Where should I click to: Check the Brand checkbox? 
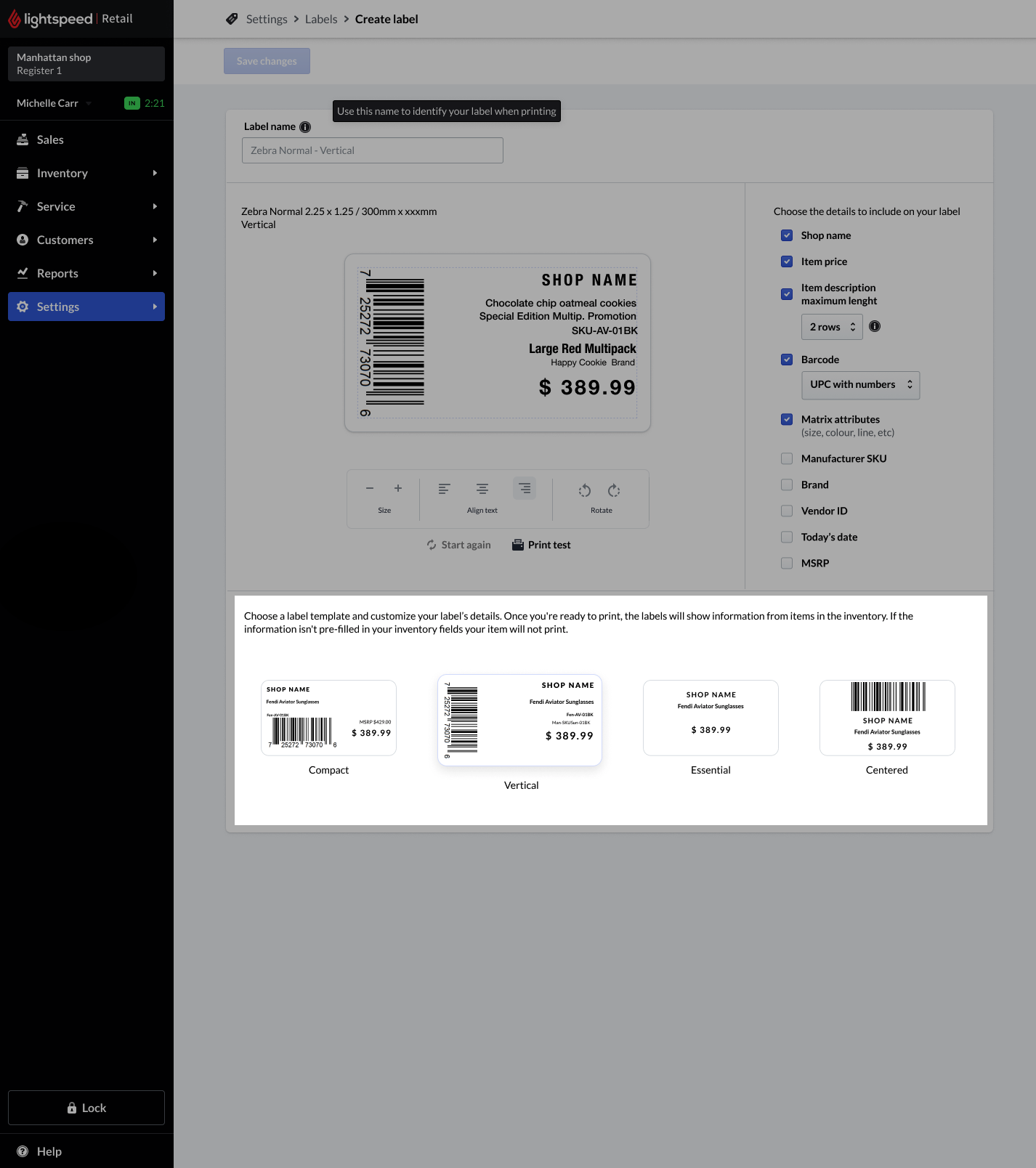[x=787, y=484]
